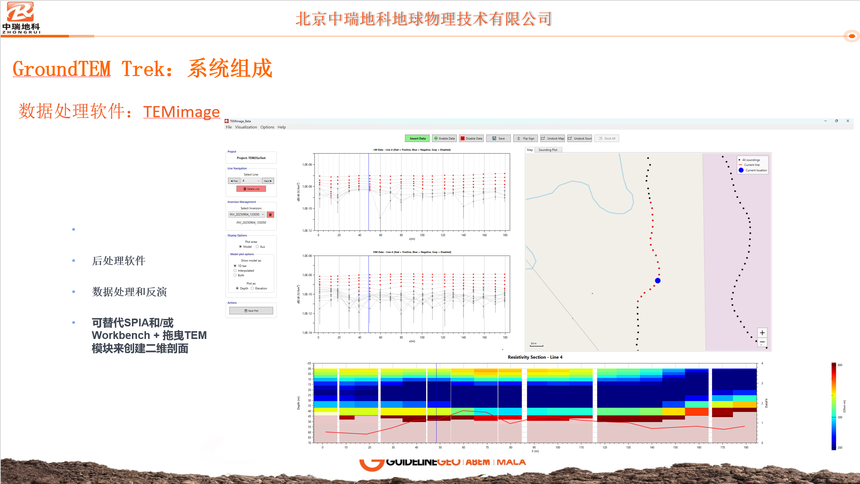Select Elevation for plot axis
The image size is (860, 484).
coord(253,288)
